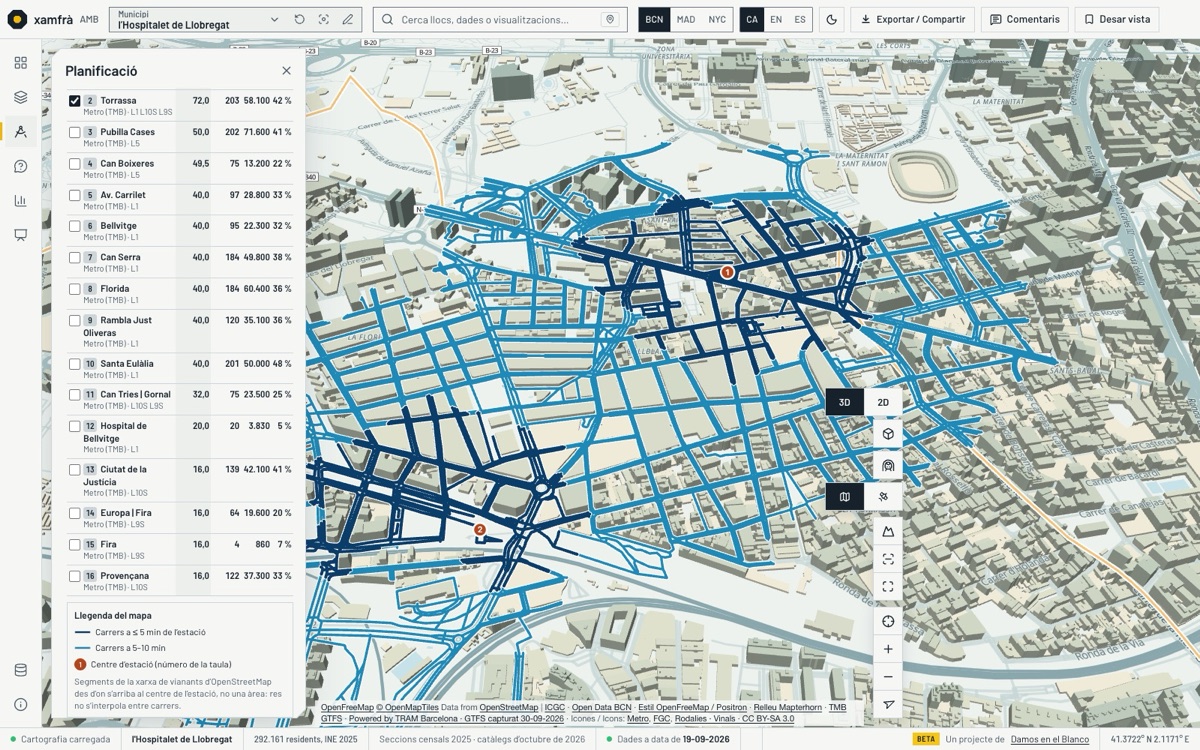Screen dimensions: 1200x750
Task: Toggle the metro tunnel icon on map
Action: tap(888, 465)
